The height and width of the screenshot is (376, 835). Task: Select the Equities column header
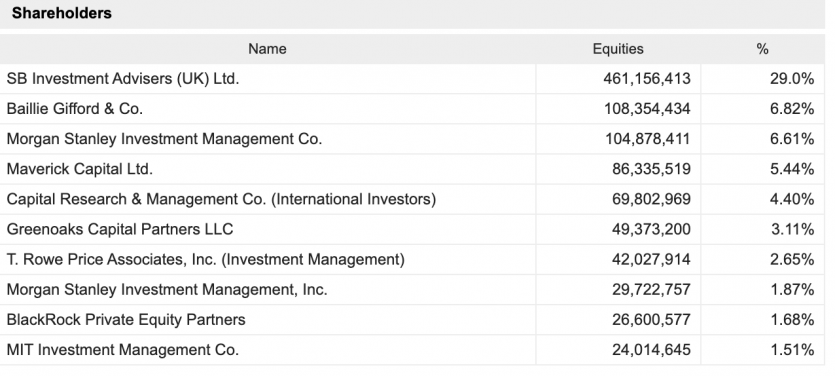pyautogui.click(x=618, y=49)
